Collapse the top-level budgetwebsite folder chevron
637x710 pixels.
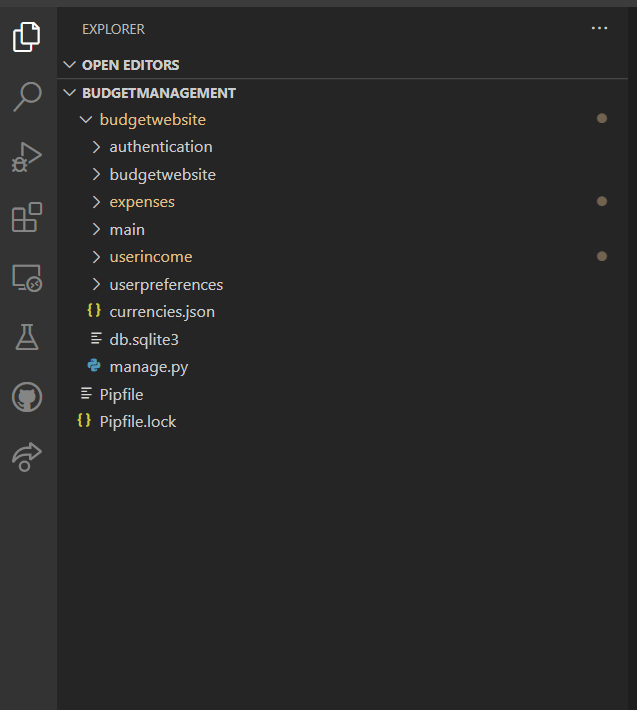86,120
